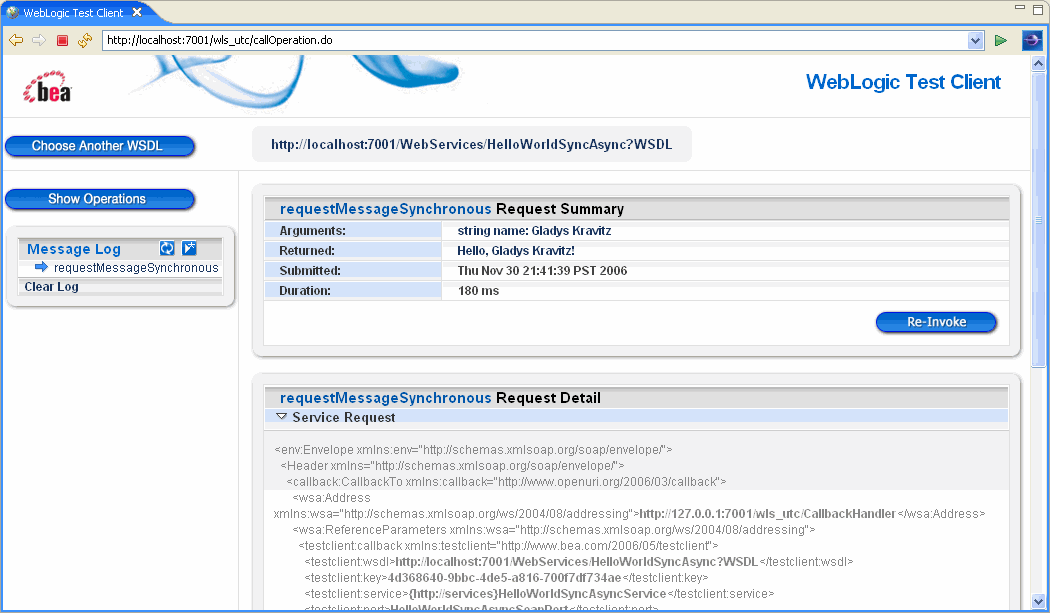Image resolution: width=1050 pixels, height=613 pixels.
Task: Click the 'Returned:' label cell
Action: tap(353, 251)
